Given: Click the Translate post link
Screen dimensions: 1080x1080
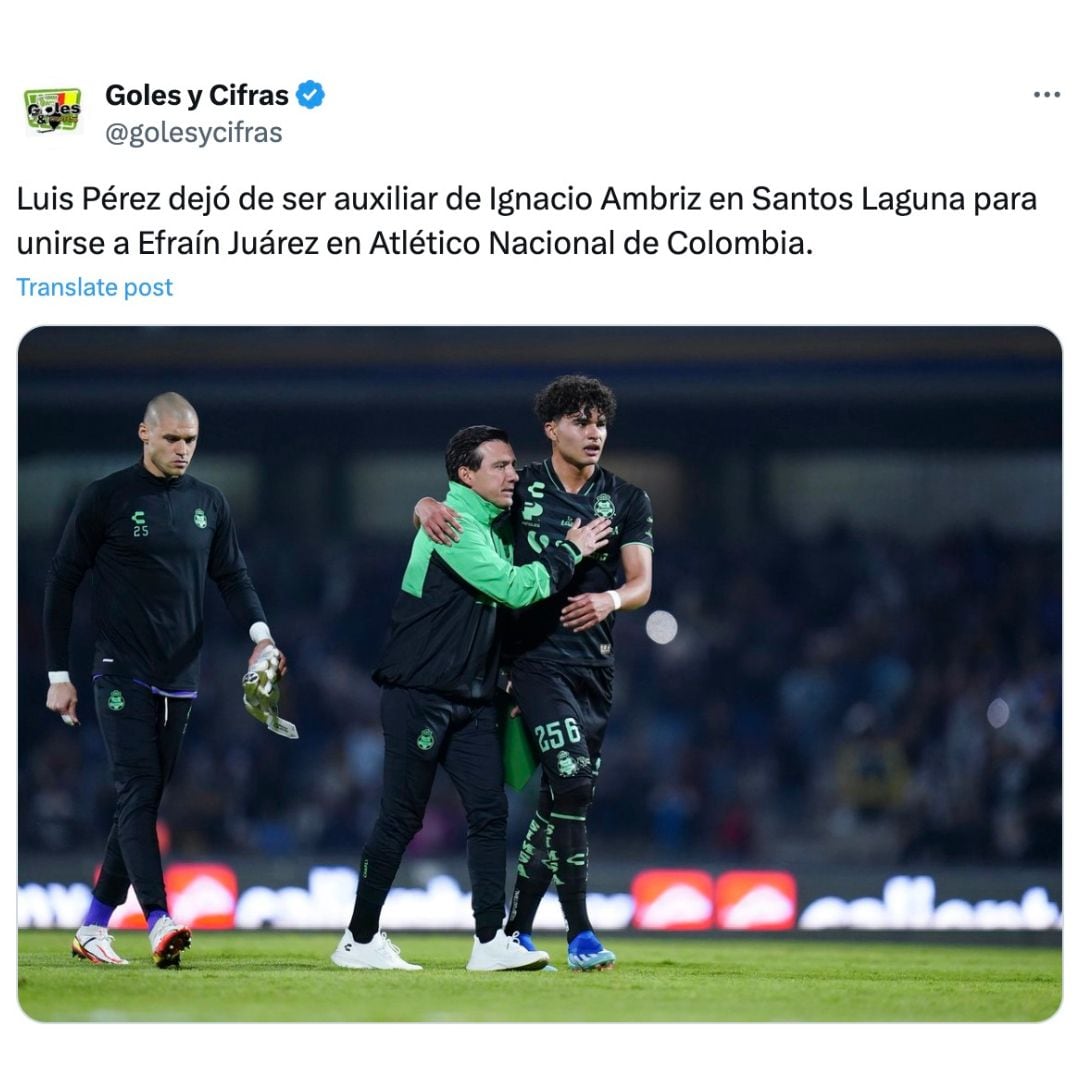Looking at the screenshot, I should pyautogui.click(x=94, y=287).
